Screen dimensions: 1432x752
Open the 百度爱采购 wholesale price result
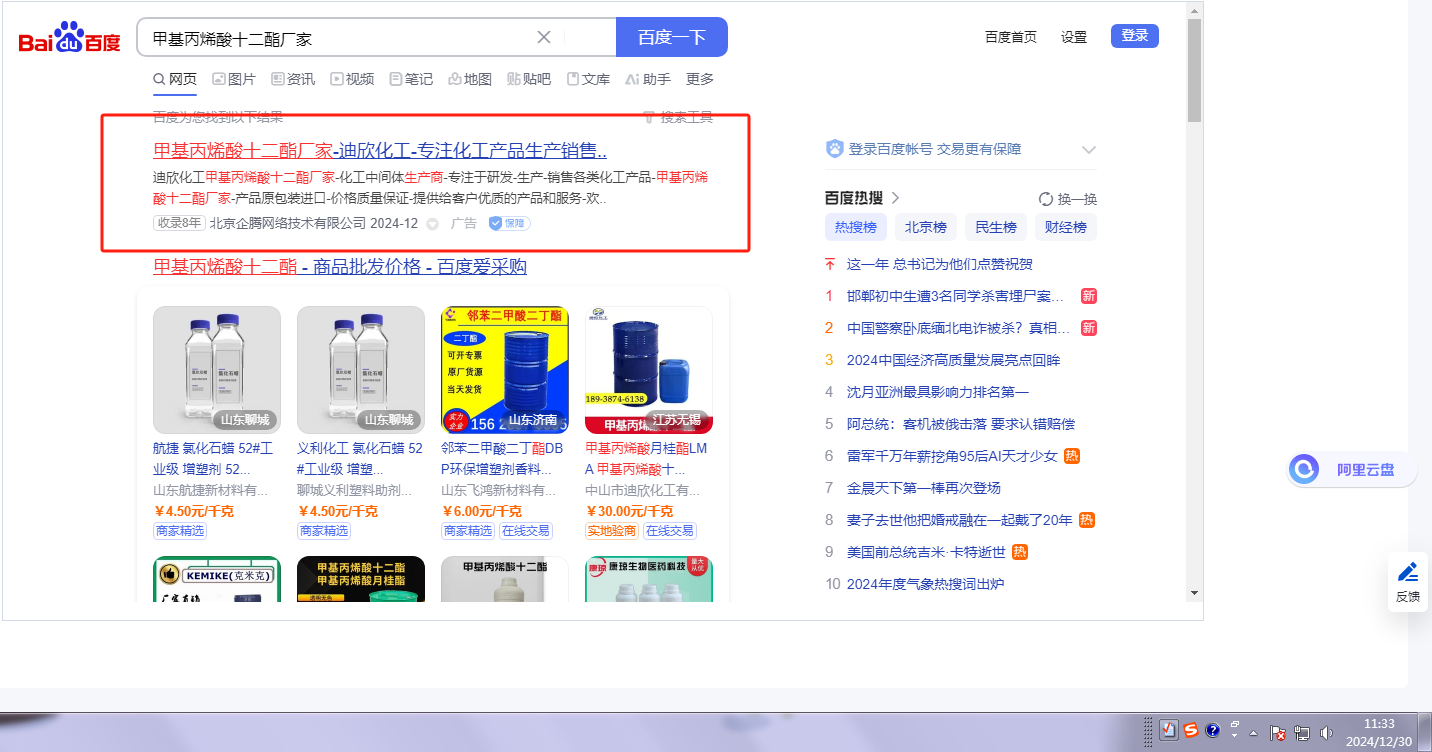pyautogui.click(x=340, y=267)
